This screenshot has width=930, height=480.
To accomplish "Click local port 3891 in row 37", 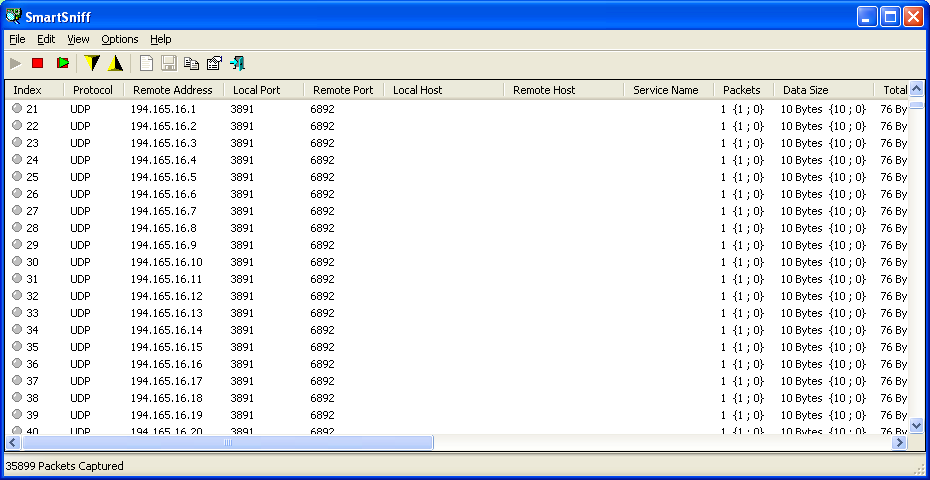I will (x=242, y=381).
